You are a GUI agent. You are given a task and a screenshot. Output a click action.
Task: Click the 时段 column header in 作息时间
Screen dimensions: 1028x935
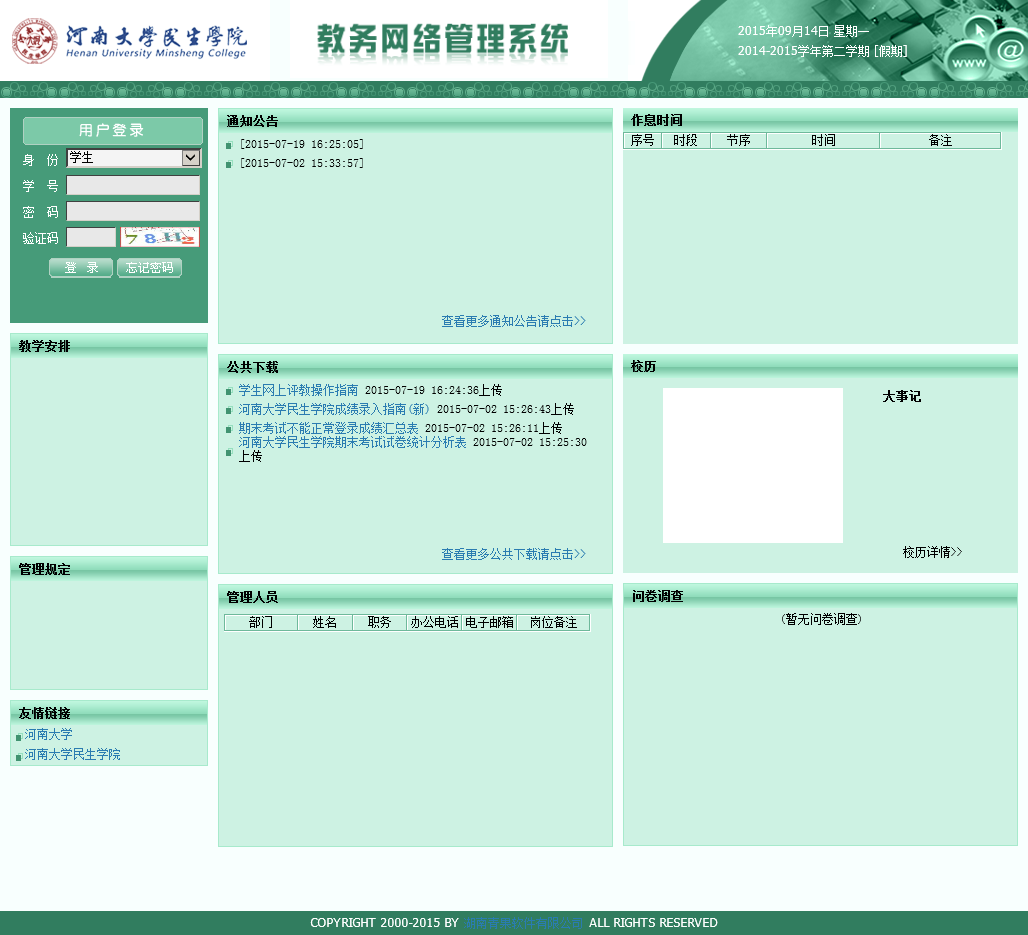pyautogui.click(x=686, y=140)
